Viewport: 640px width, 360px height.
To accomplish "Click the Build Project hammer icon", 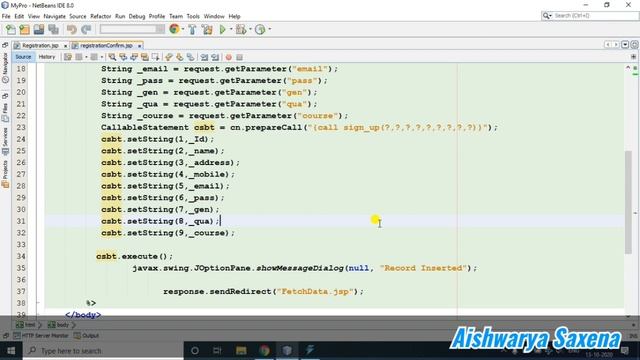I will (192, 29).
